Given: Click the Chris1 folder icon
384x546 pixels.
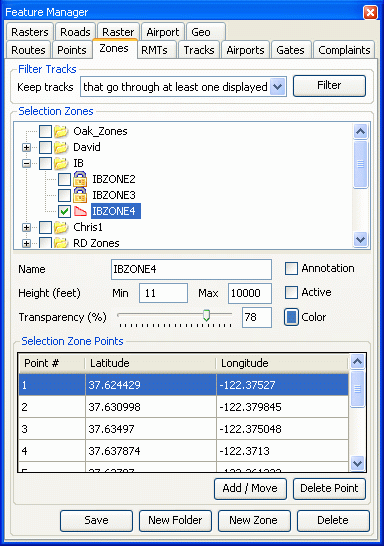Looking at the screenshot, I should [x=61, y=227].
